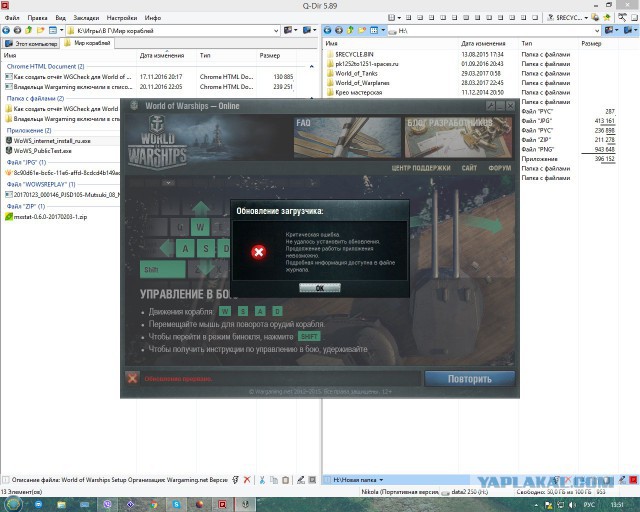Open Chrome from the taskbar
This screenshot has width=640, height=512.
coord(153,505)
